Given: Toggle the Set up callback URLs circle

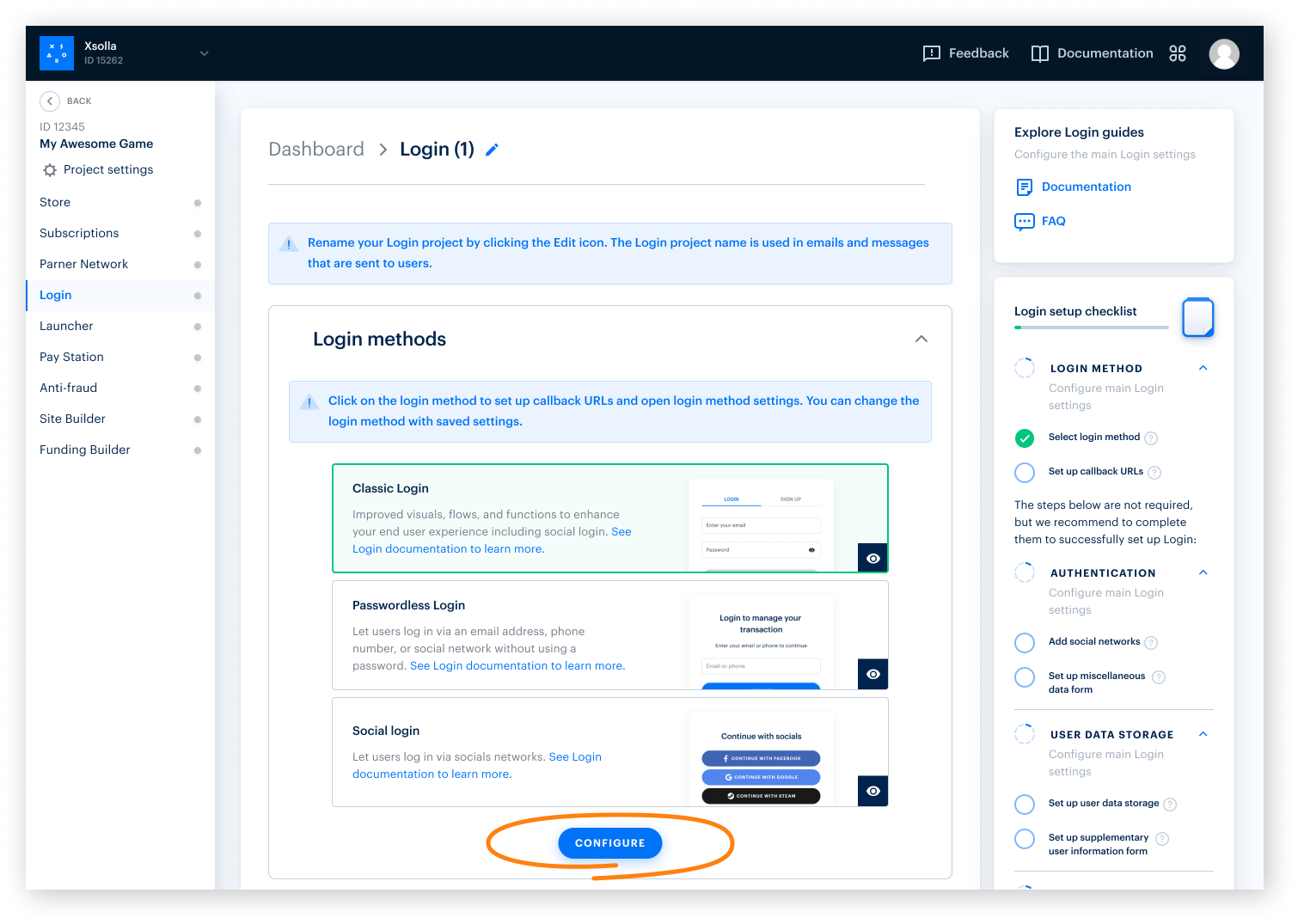Looking at the screenshot, I should pyautogui.click(x=1025, y=473).
